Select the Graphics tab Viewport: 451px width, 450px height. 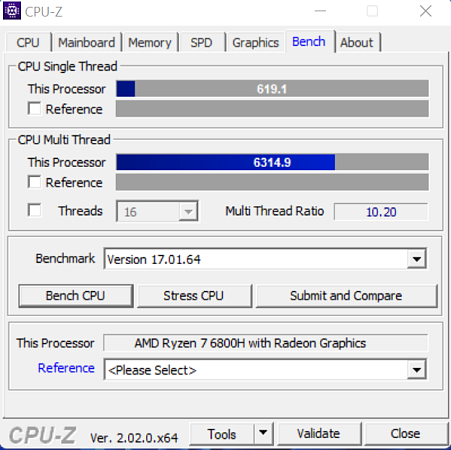pos(256,43)
